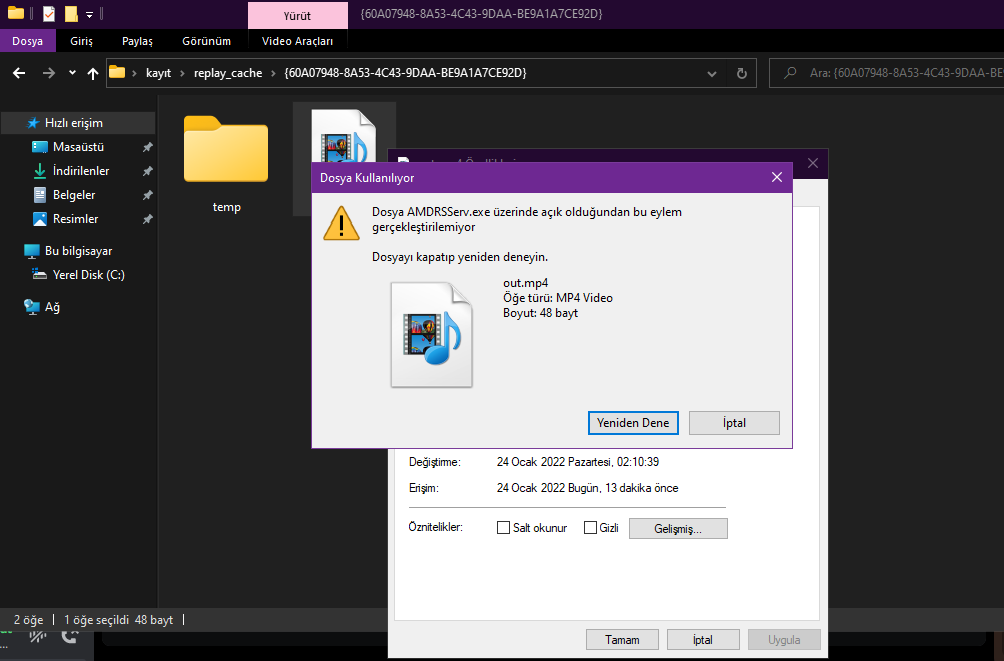Click Tamam in the properties window
The height and width of the screenshot is (661, 1004).
(622, 639)
